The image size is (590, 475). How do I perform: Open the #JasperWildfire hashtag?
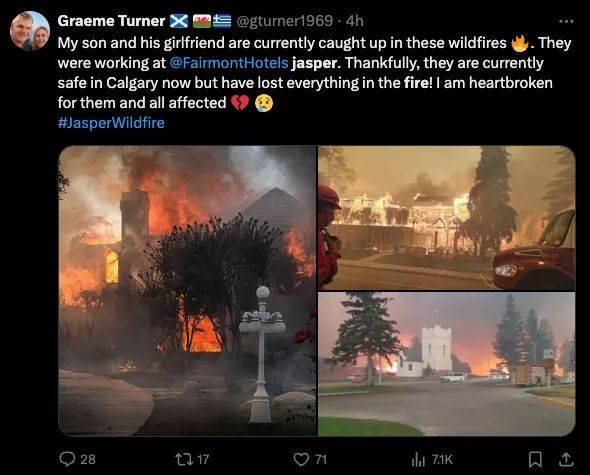(x=111, y=123)
